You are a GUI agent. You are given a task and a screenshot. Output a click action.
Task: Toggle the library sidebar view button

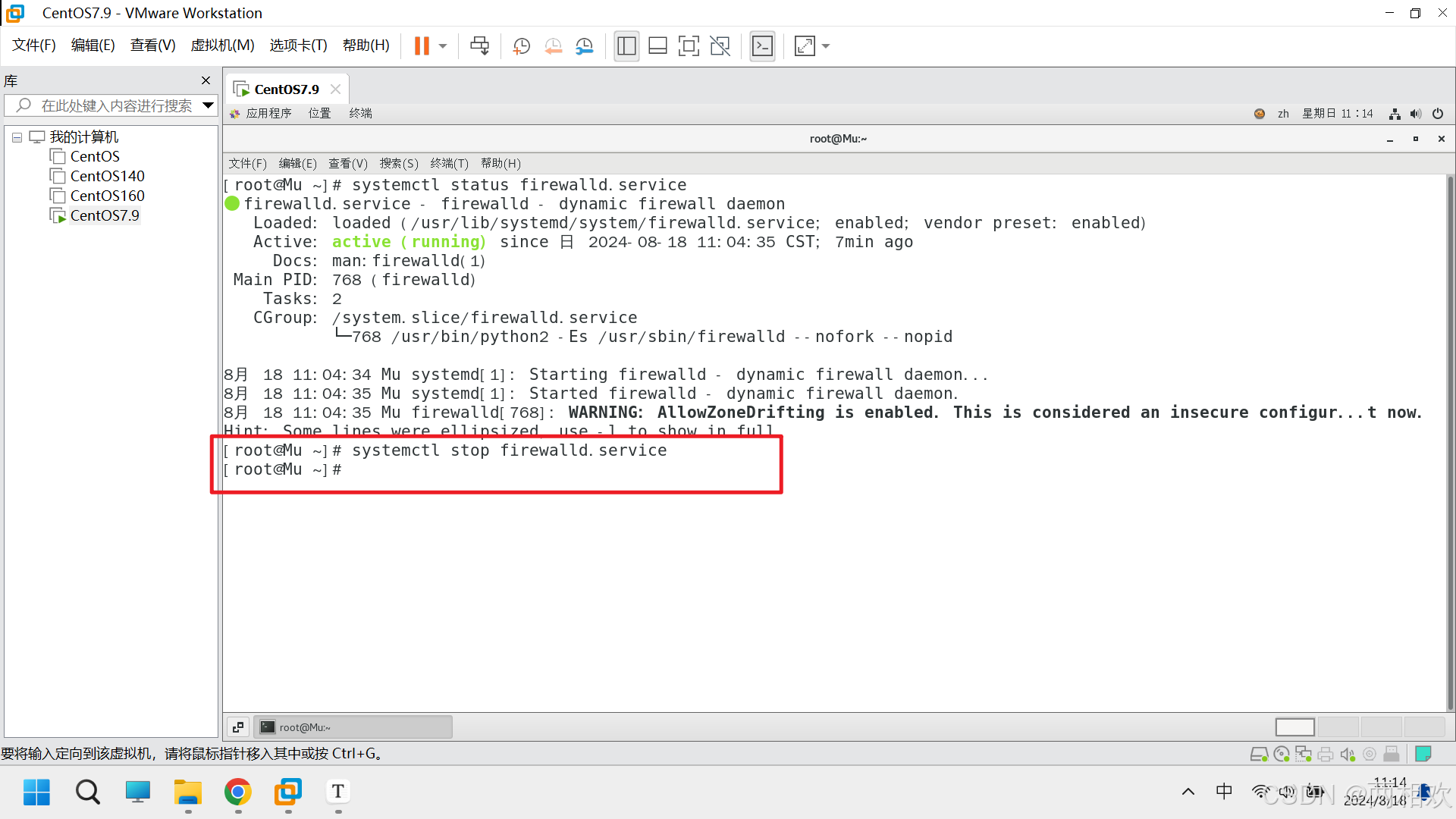click(x=626, y=46)
